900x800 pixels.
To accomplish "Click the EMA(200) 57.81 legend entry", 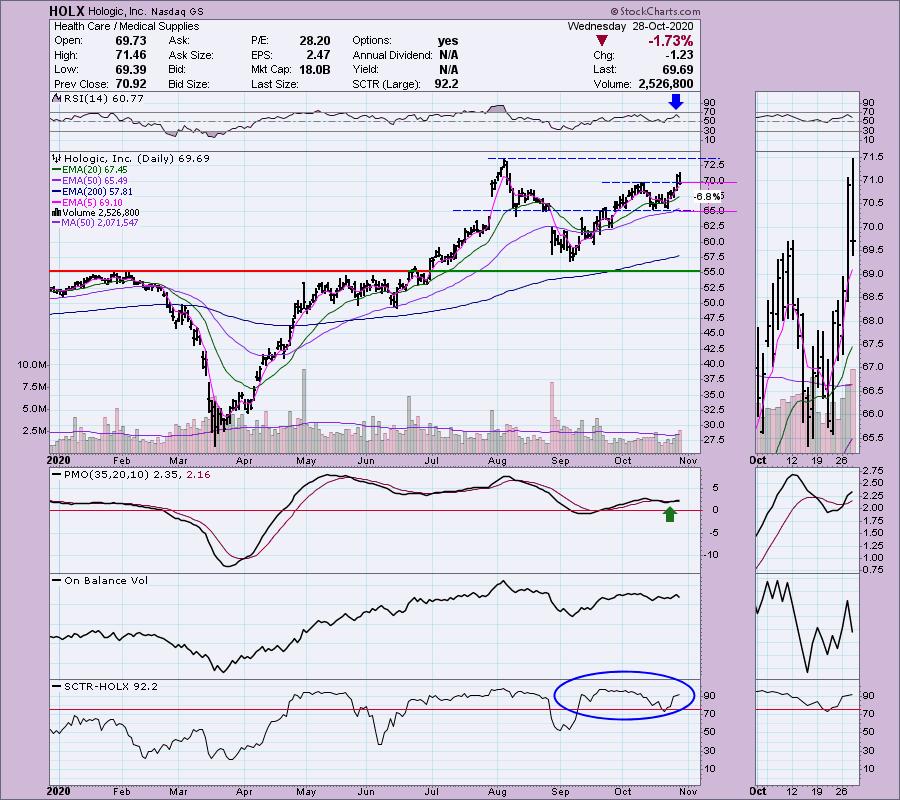I will [98, 192].
